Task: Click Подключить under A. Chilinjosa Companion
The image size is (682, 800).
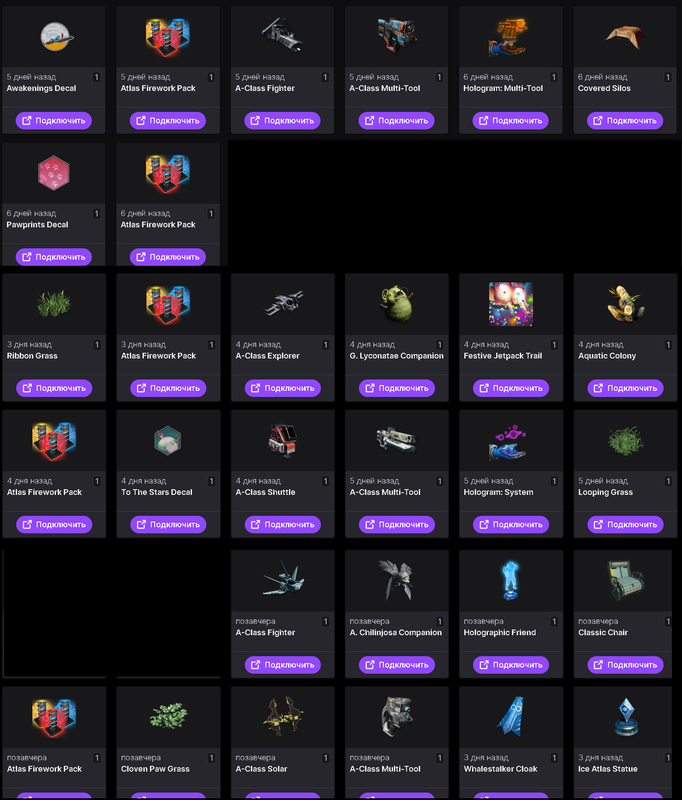Action: [x=397, y=665]
